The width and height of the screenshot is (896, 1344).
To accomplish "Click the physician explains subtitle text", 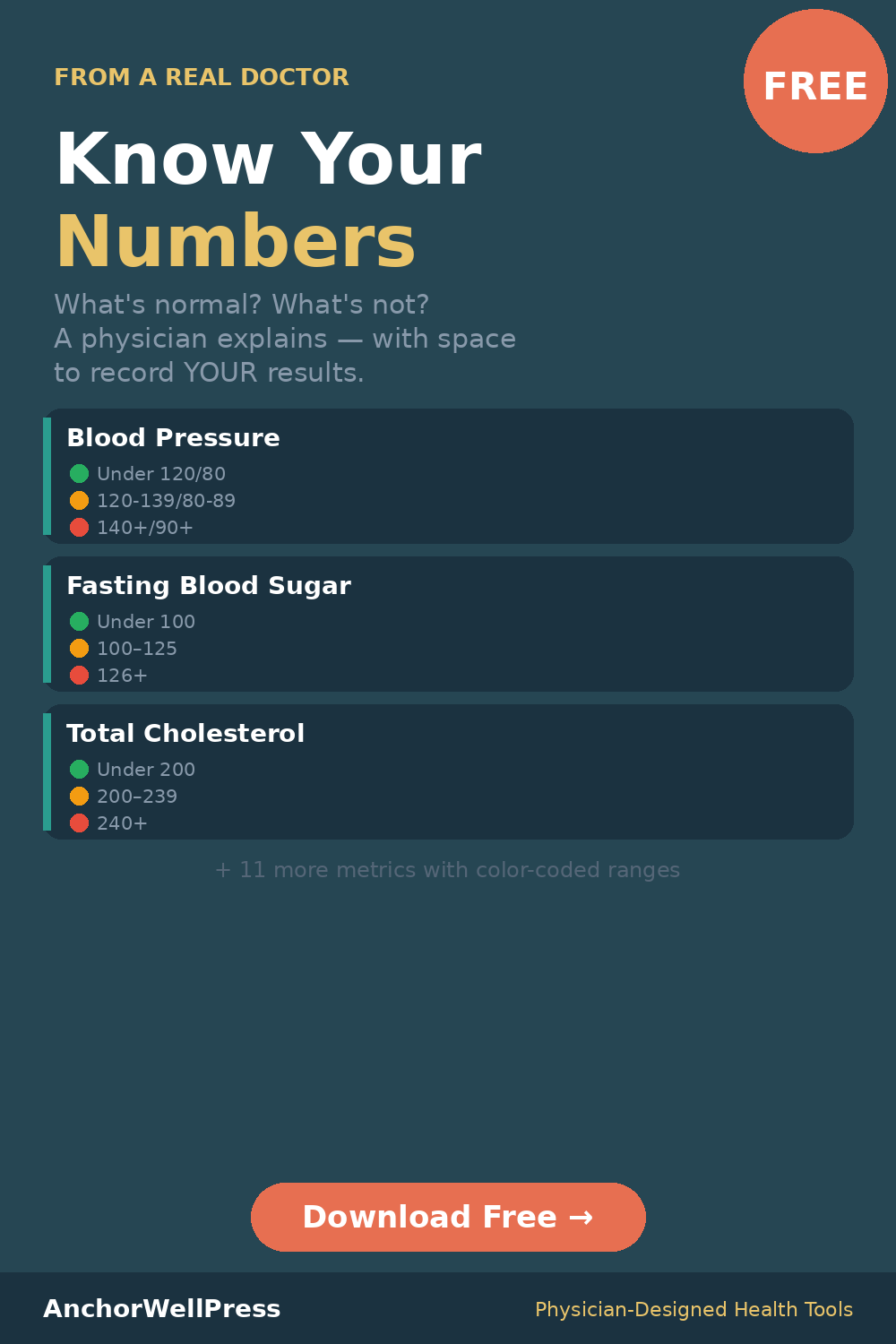I will [x=285, y=339].
